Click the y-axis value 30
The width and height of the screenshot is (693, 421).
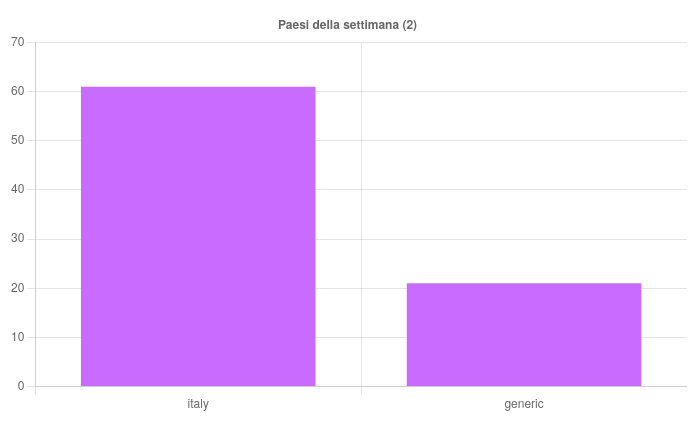click(17, 239)
